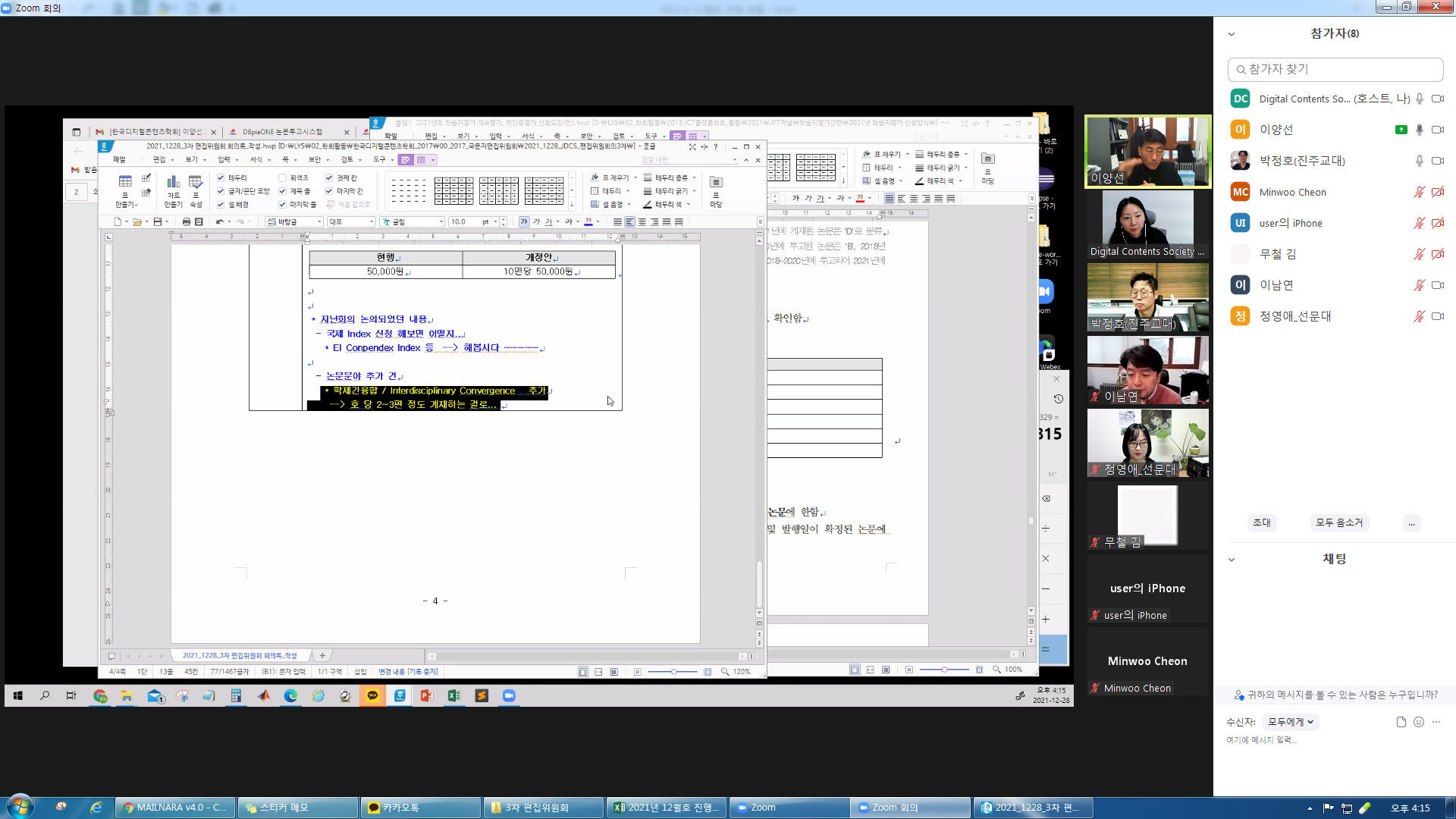Image resolution: width=1456 pixels, height=819 pixels.
Task: Open the emoji picker in chat
Action: click(x=1419, y=722)
